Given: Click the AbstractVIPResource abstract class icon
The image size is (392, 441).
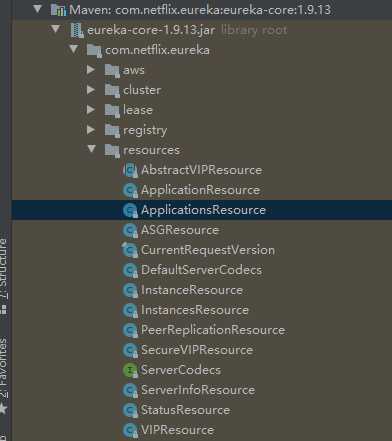Looking at the screenshot, I should [130, 171].
